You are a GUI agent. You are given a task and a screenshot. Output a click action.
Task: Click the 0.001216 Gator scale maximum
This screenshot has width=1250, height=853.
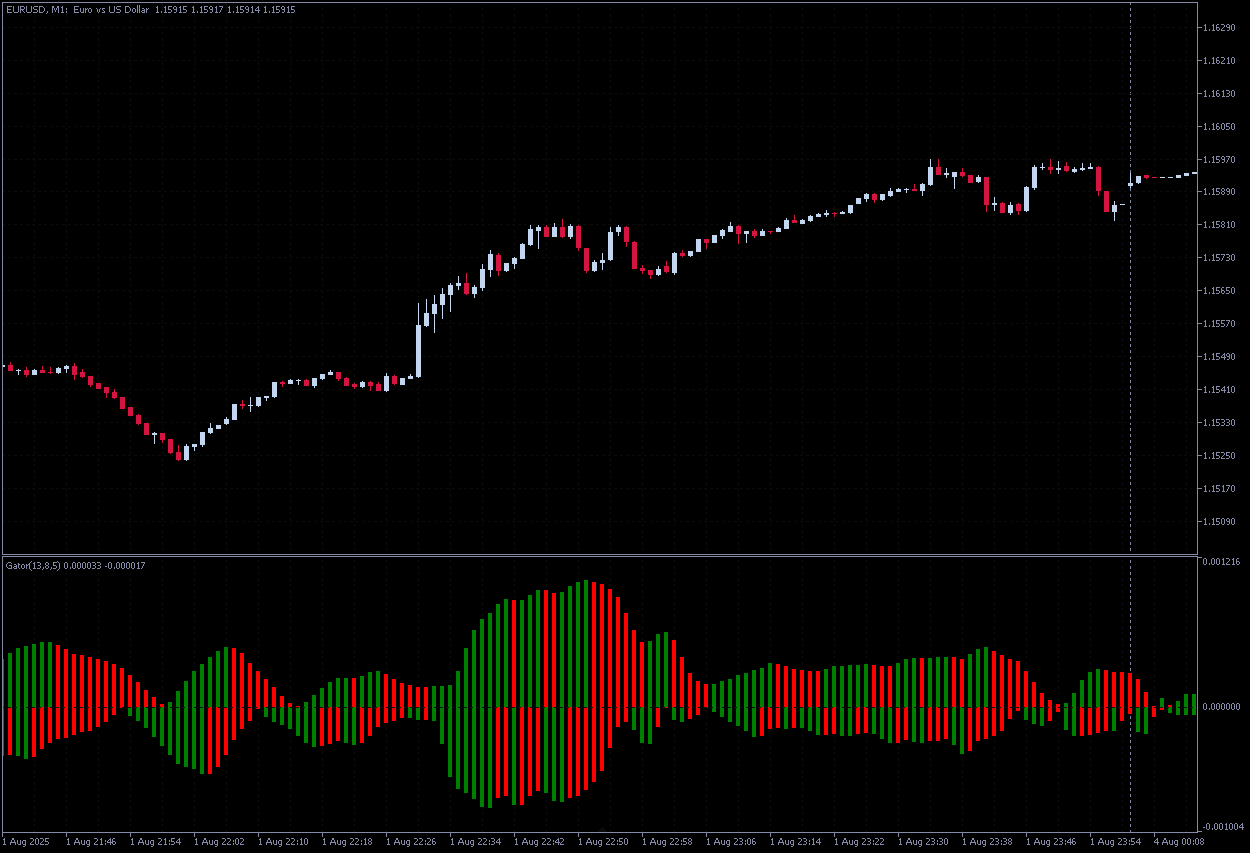(1221, 562)
